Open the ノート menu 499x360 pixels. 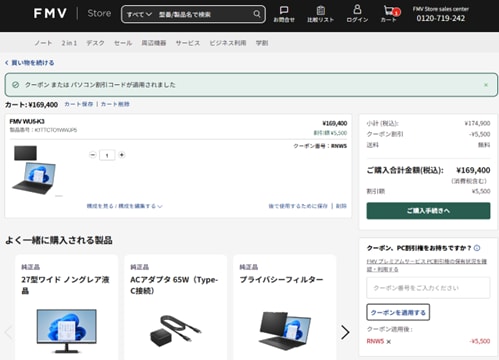click(43, 43)
